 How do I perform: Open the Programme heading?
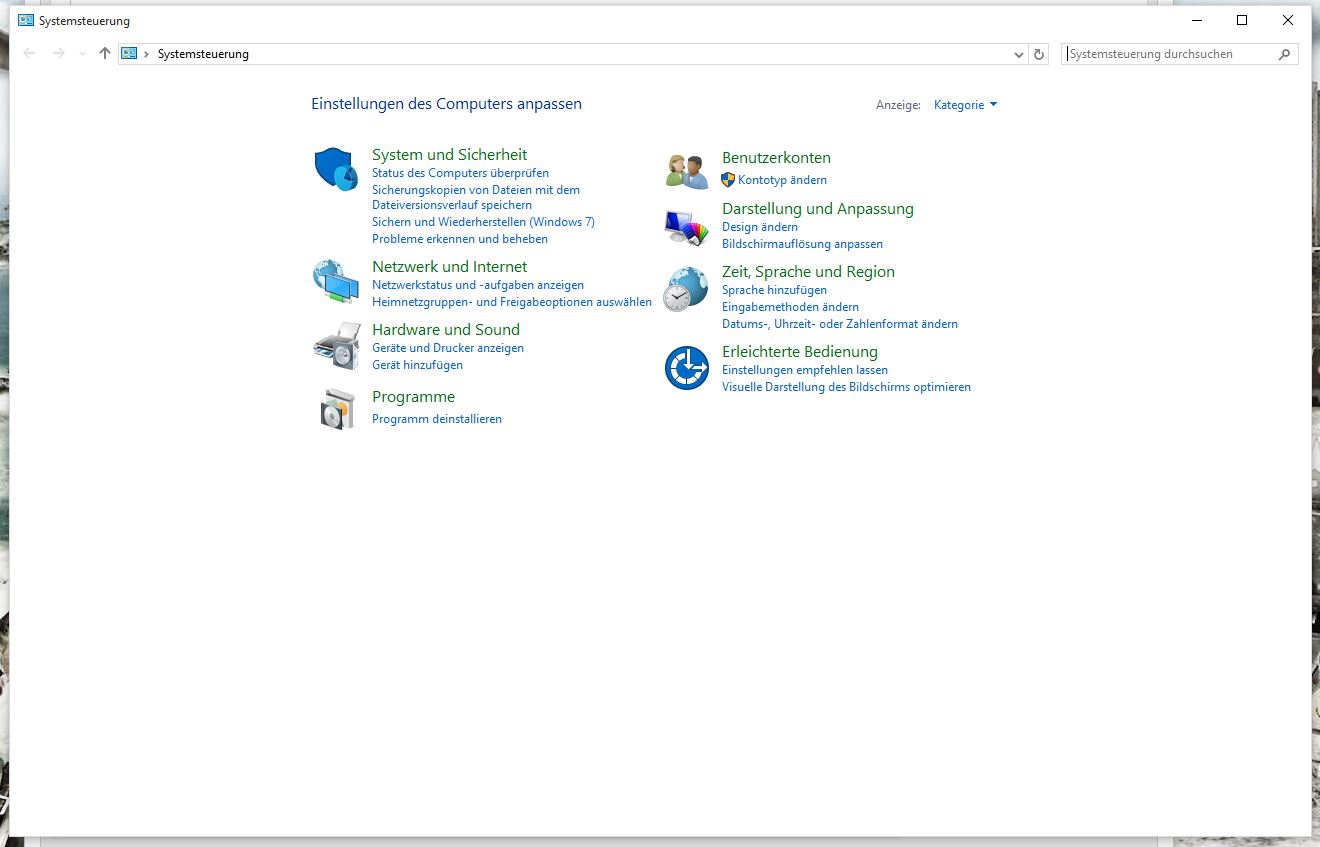pyautogui.click(x=413, y=397)
